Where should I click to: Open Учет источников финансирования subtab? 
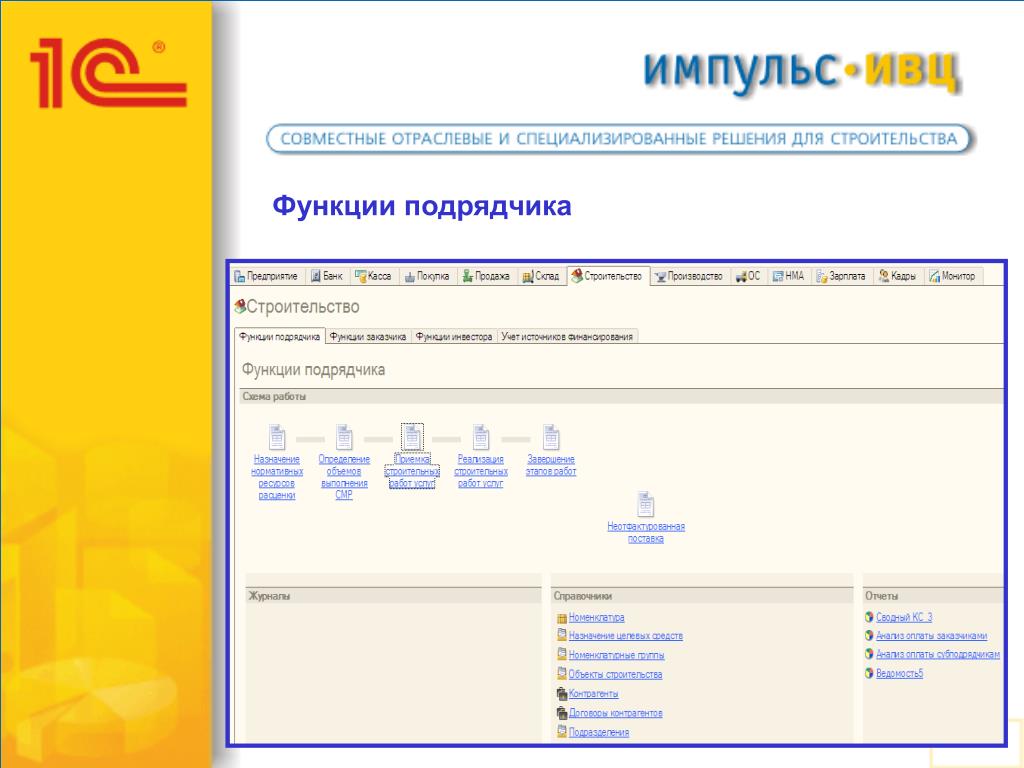point(567,336)
